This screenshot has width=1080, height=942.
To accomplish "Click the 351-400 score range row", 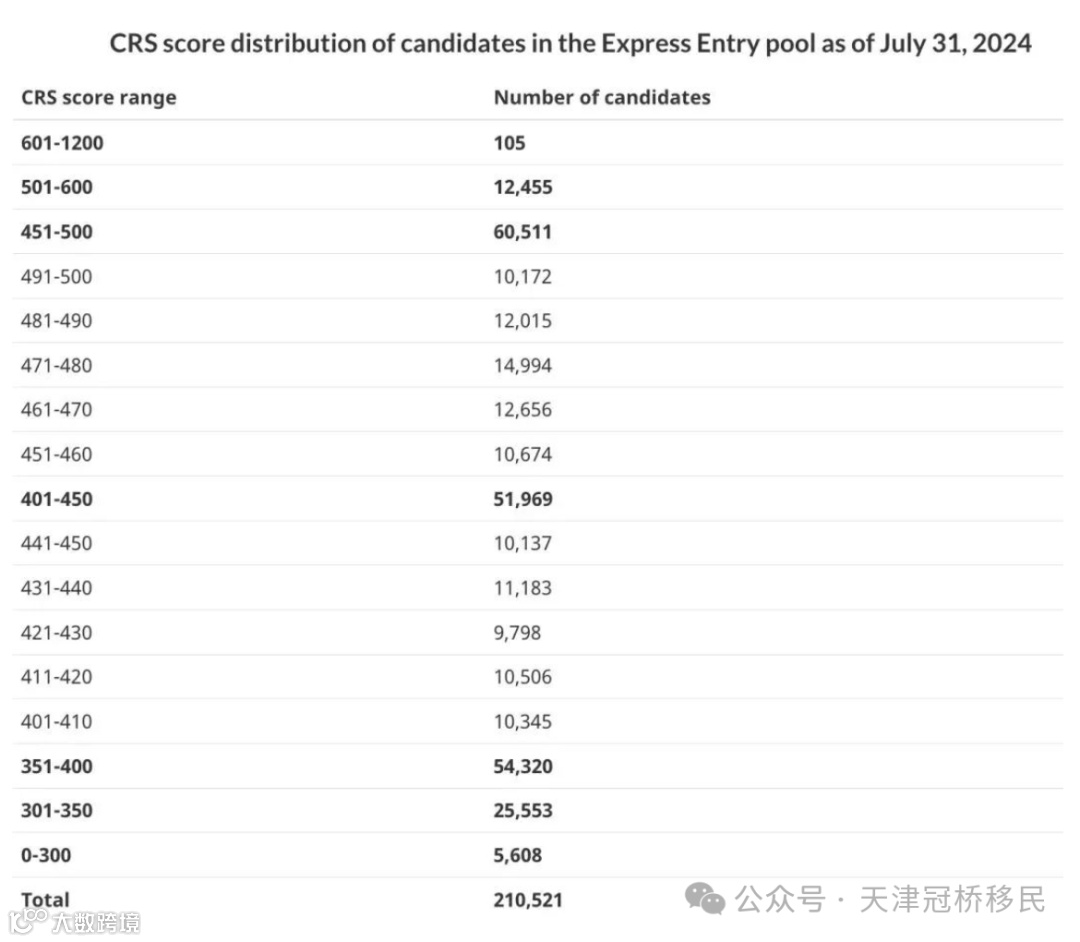I will (57, 766).
